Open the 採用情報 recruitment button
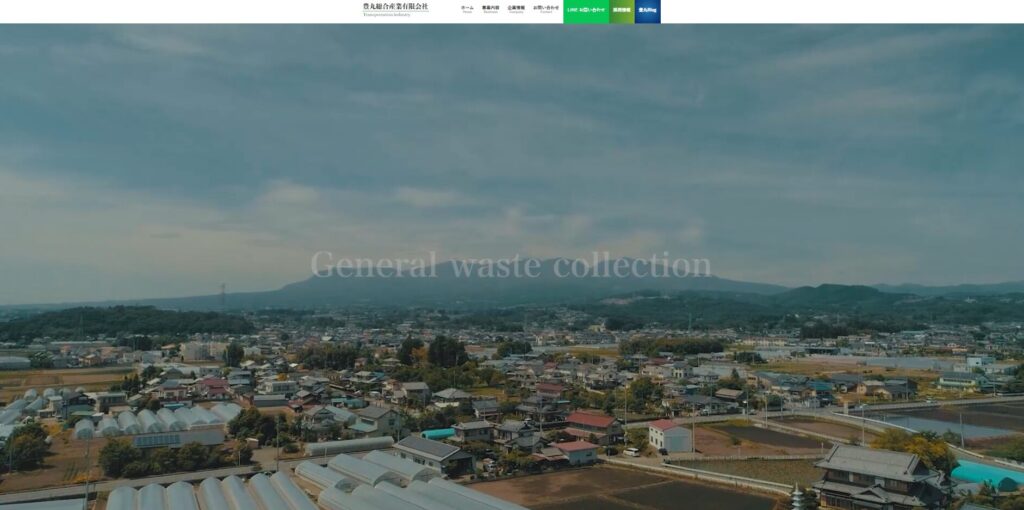 pos(621,10)
